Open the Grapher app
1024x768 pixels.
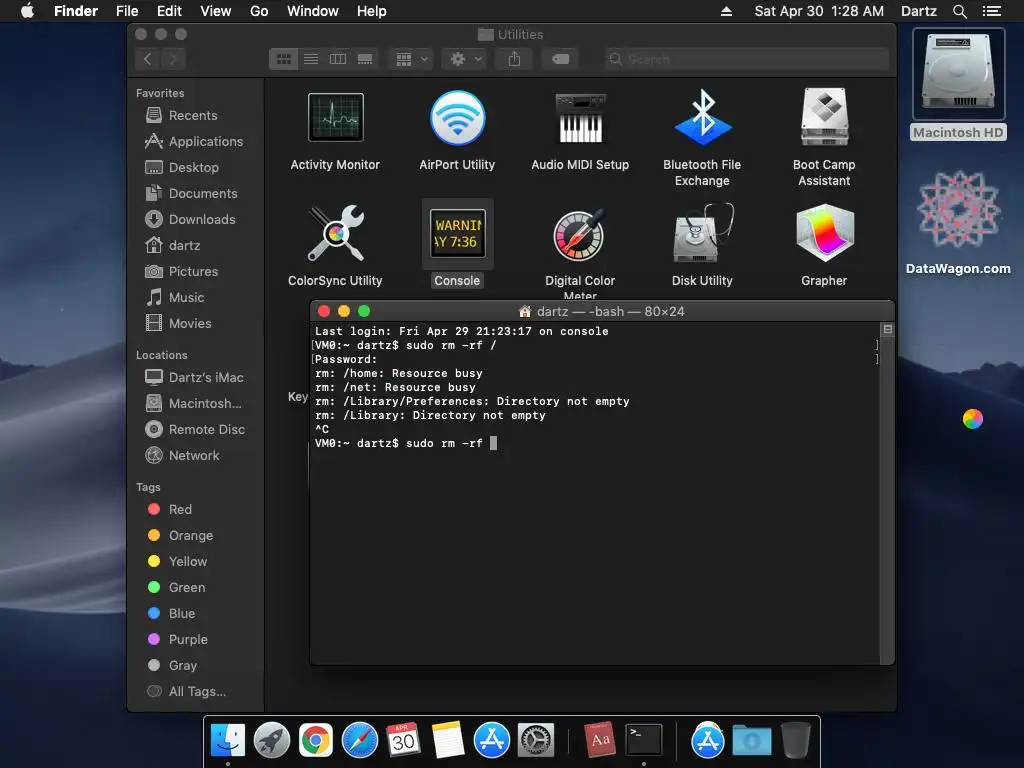[824, 233]
